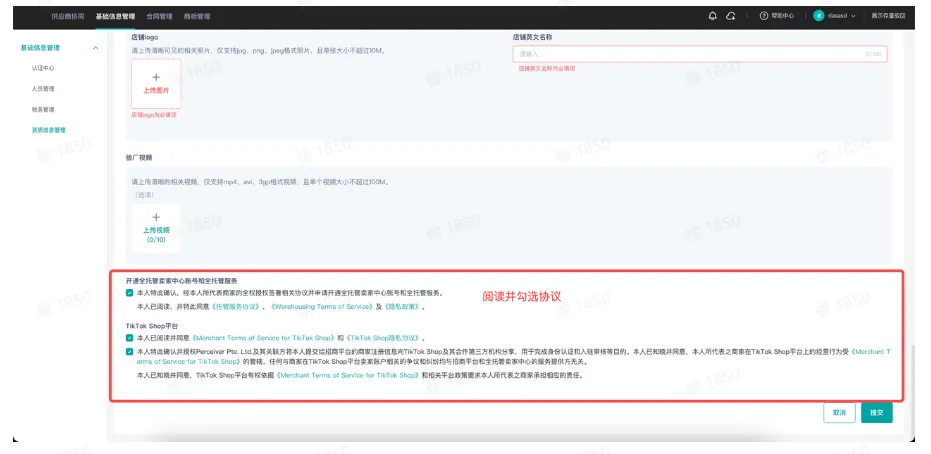Click the 提交 submit button
931x454 pixels.
pyautogui.click(x=876, y=412)
